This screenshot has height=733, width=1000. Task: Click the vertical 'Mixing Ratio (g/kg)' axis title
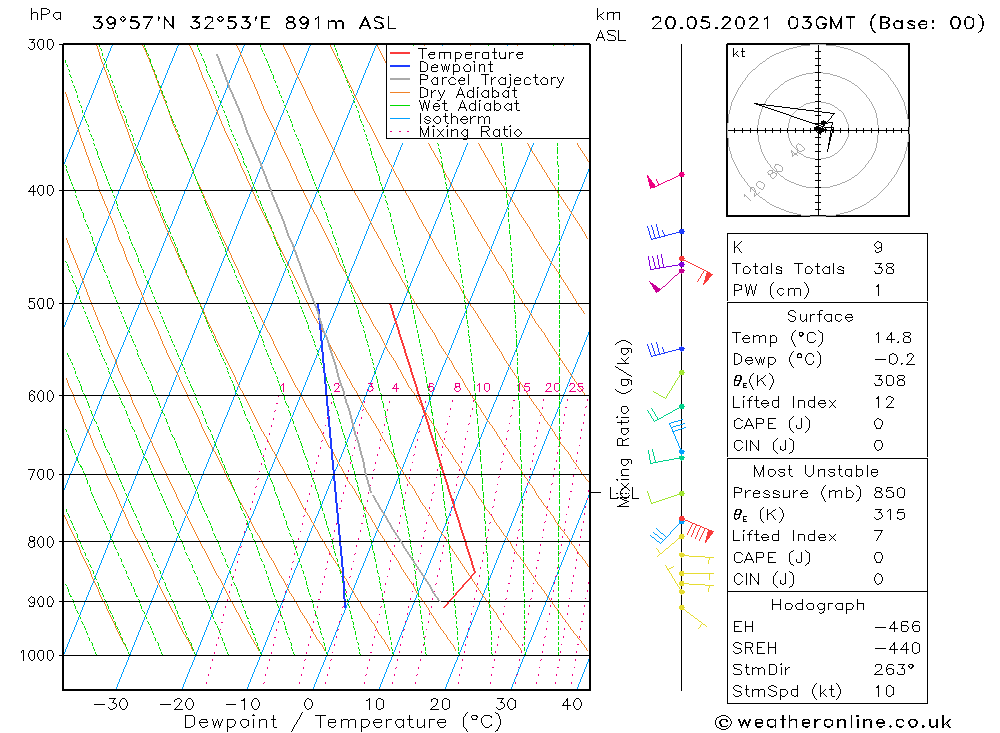coord(624,423)
